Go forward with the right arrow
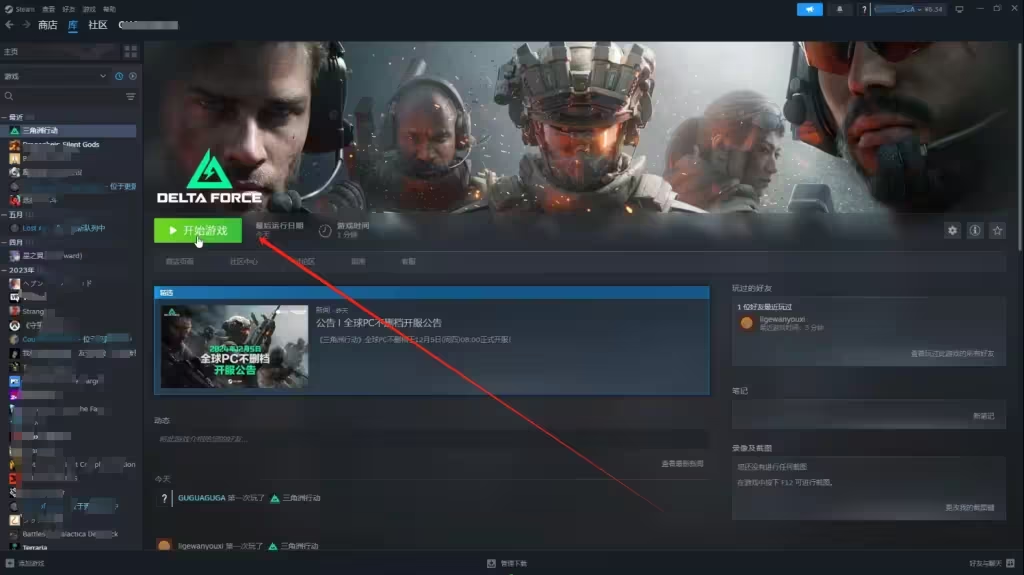1024x575 pixels. pyautogui.click(x=26, y=25)
